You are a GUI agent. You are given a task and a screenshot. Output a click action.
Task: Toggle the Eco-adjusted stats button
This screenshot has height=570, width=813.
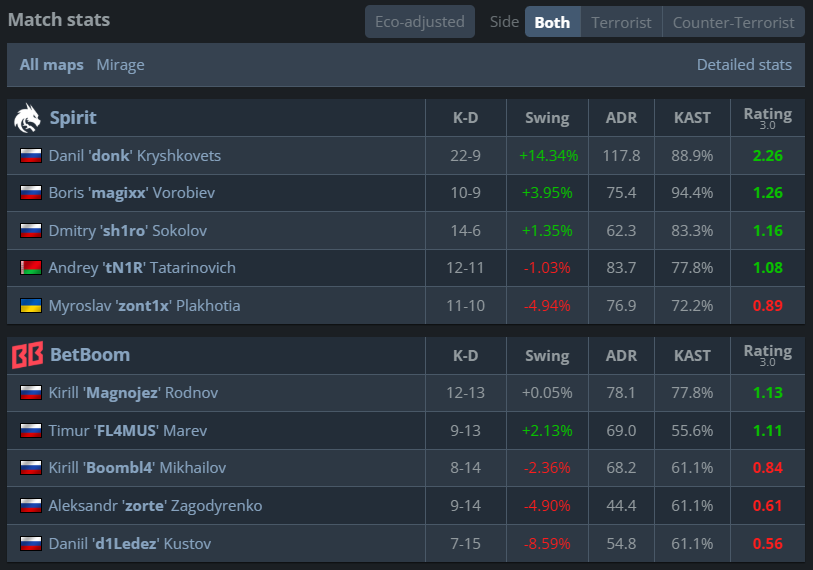tap(420, 22)
